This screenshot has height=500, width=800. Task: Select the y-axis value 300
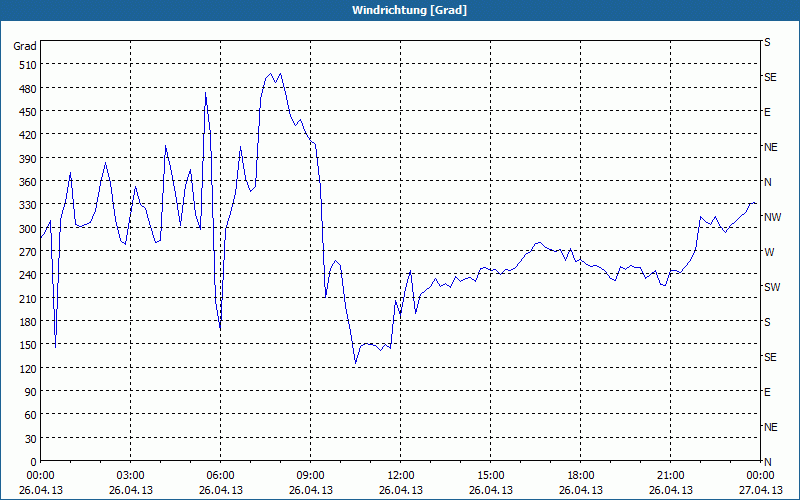click(28, 229)
